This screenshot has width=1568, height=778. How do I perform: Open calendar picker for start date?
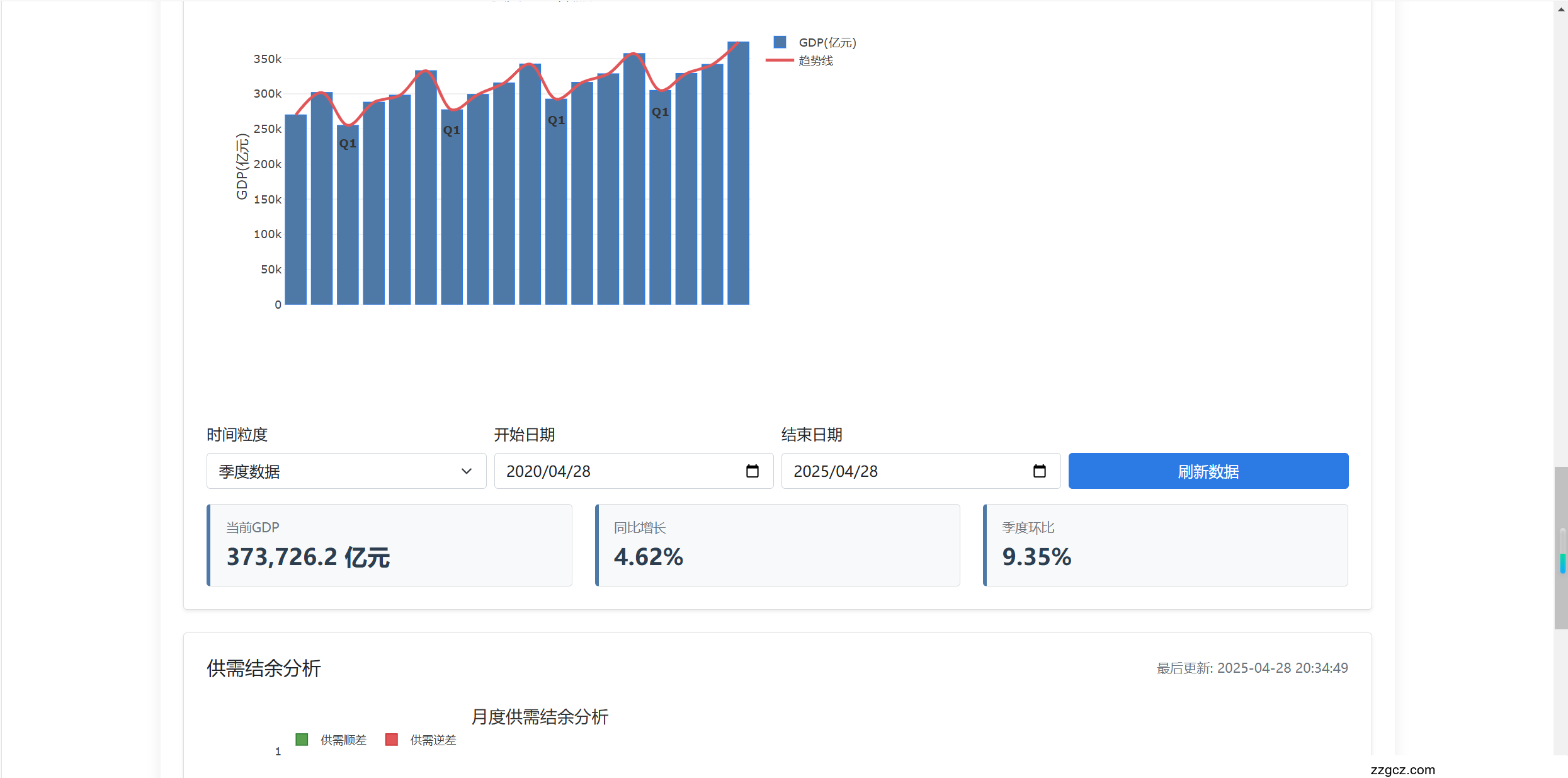point(752,471)
